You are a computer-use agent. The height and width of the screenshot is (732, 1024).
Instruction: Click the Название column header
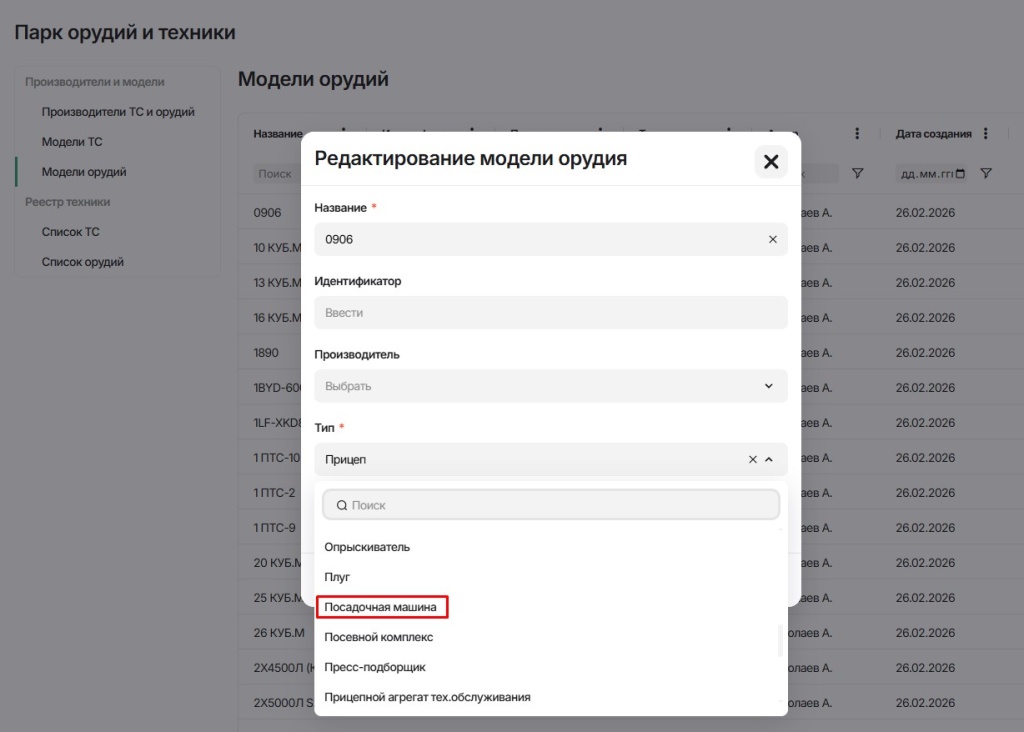[x=278, y=134]
